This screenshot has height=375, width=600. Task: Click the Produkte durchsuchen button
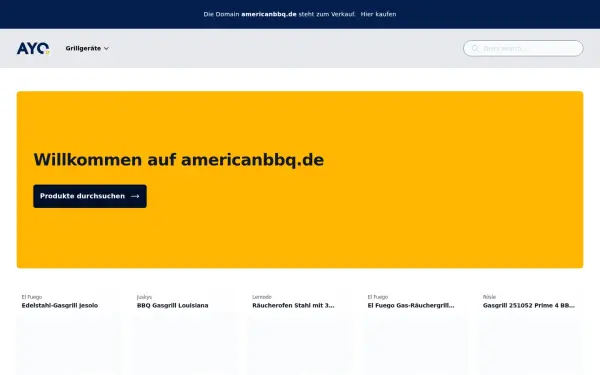[x=90, y=196]
